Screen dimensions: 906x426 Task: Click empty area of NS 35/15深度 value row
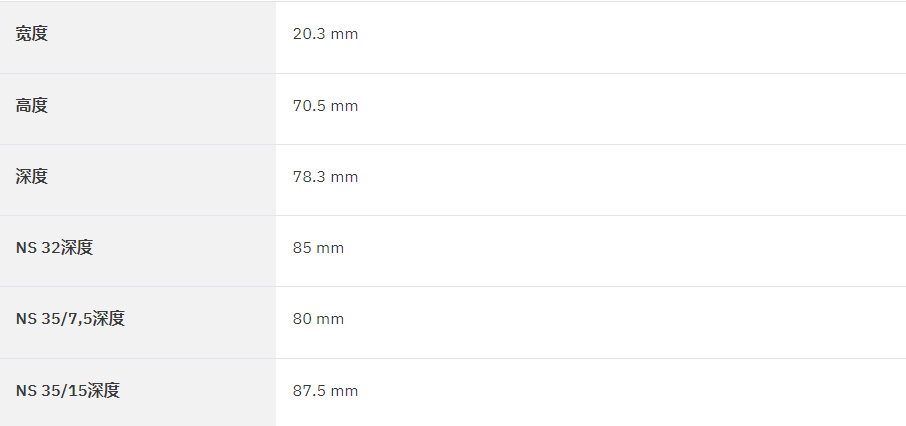[630, 391]
